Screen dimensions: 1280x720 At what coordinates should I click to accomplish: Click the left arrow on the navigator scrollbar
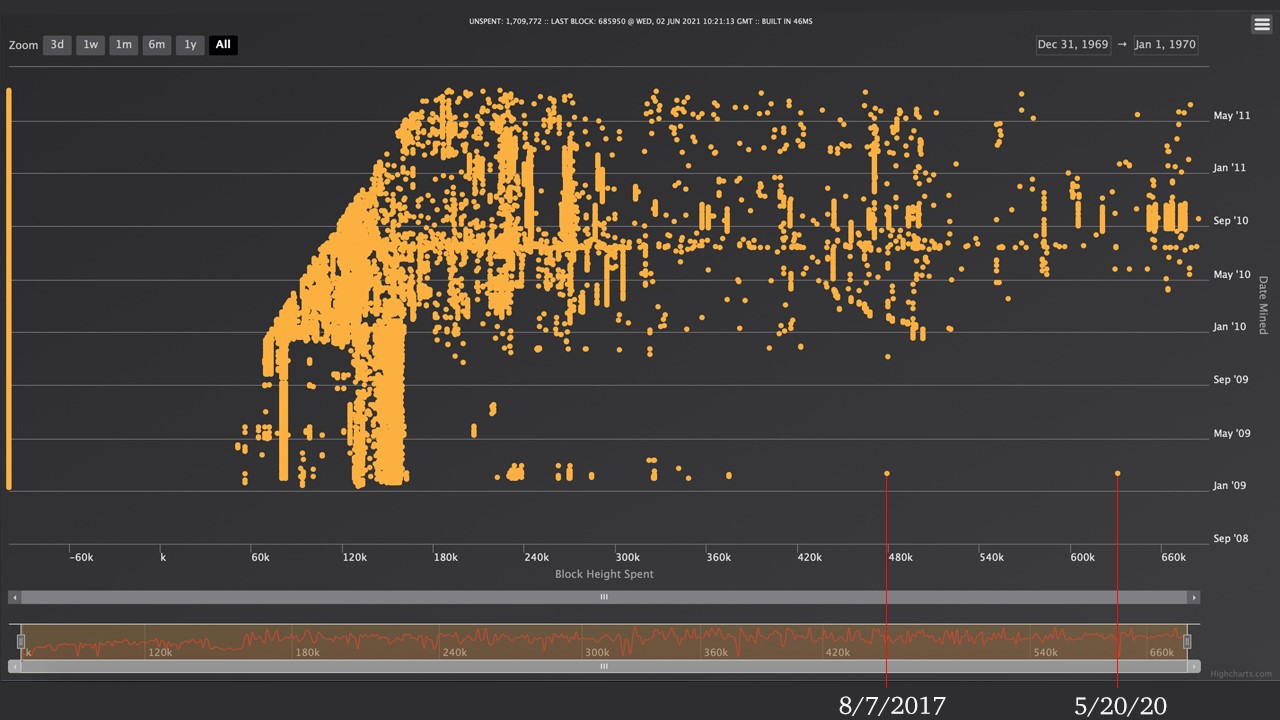click(15, 666)
